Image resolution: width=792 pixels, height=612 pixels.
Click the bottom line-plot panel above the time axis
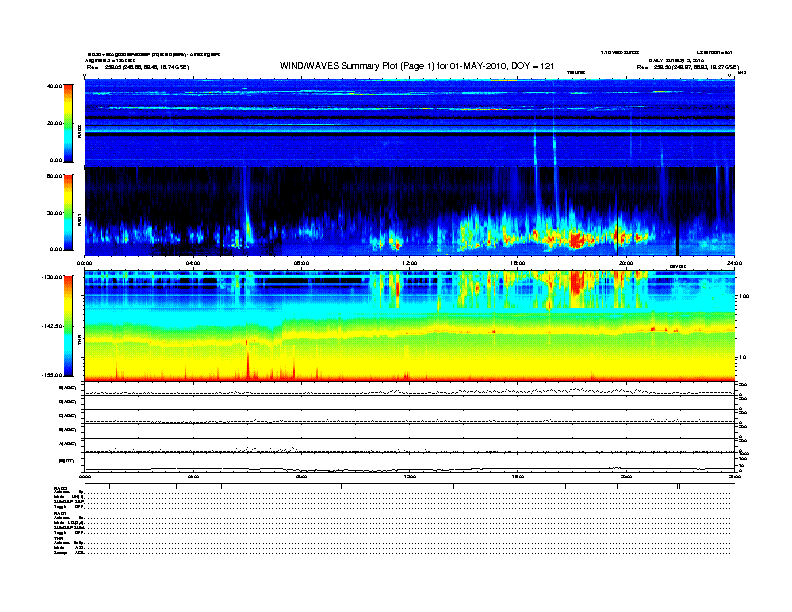410,462
